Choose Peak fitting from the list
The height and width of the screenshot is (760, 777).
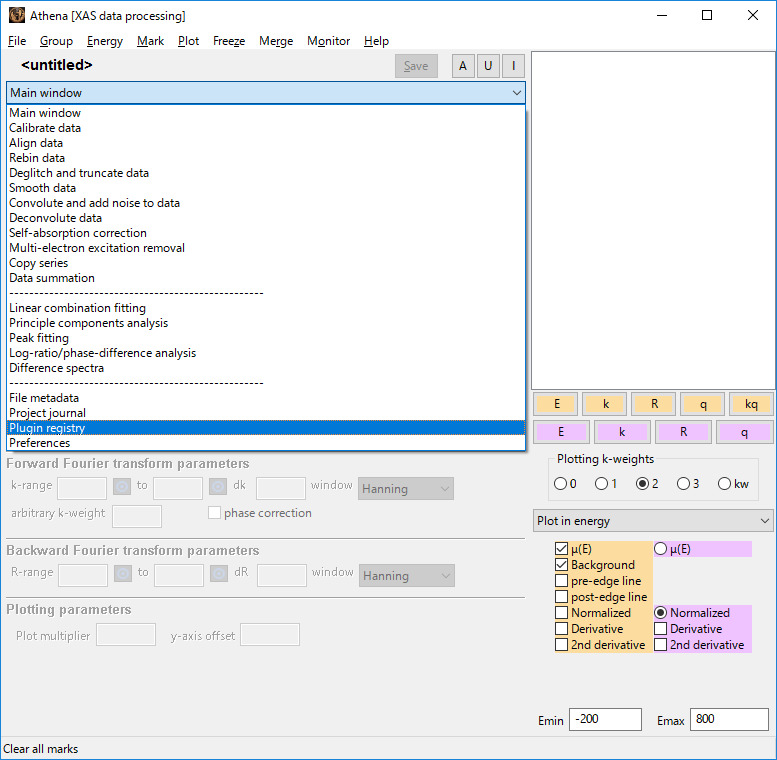tap(266, 338)
